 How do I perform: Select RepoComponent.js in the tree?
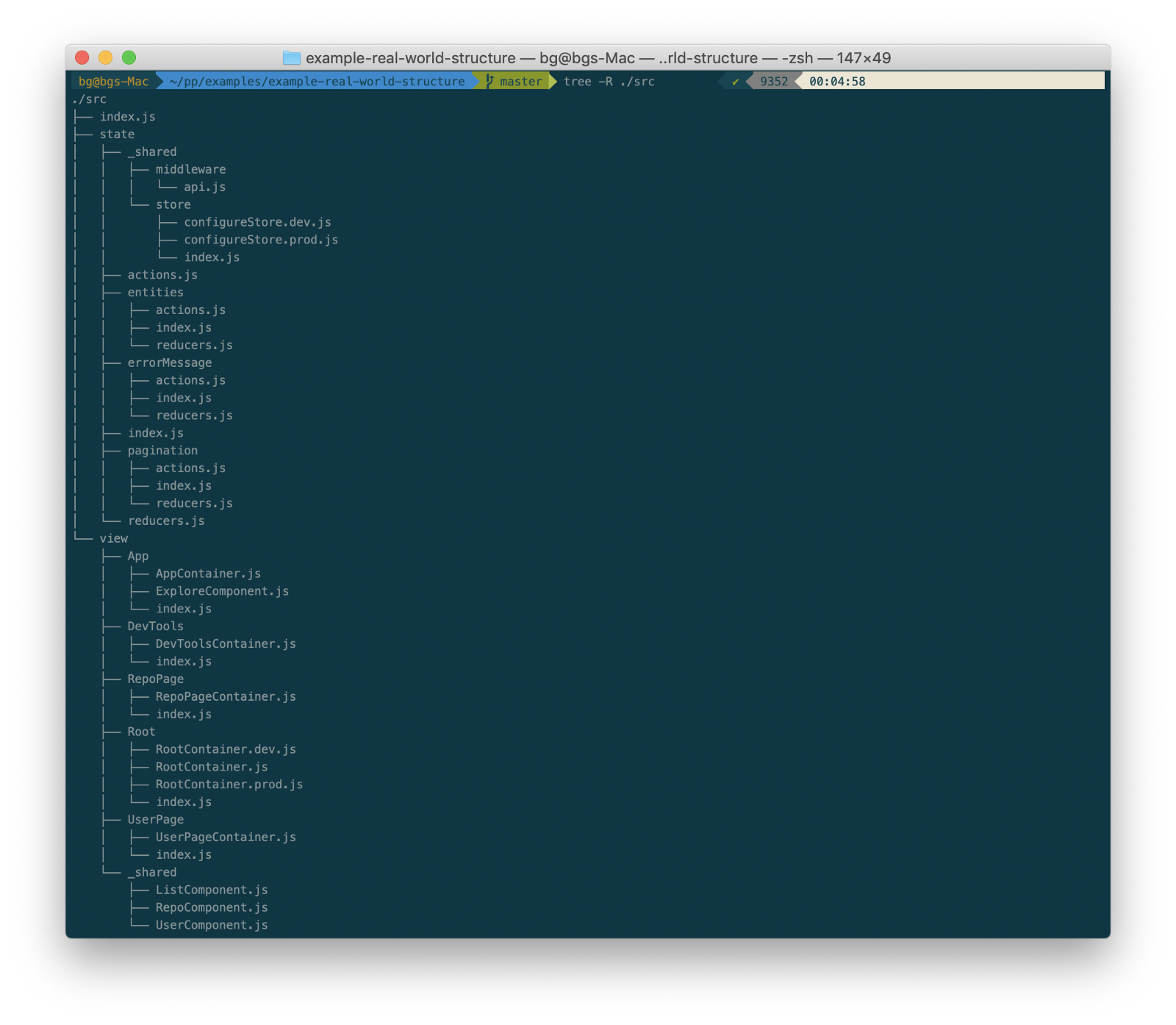pos(212,908)
